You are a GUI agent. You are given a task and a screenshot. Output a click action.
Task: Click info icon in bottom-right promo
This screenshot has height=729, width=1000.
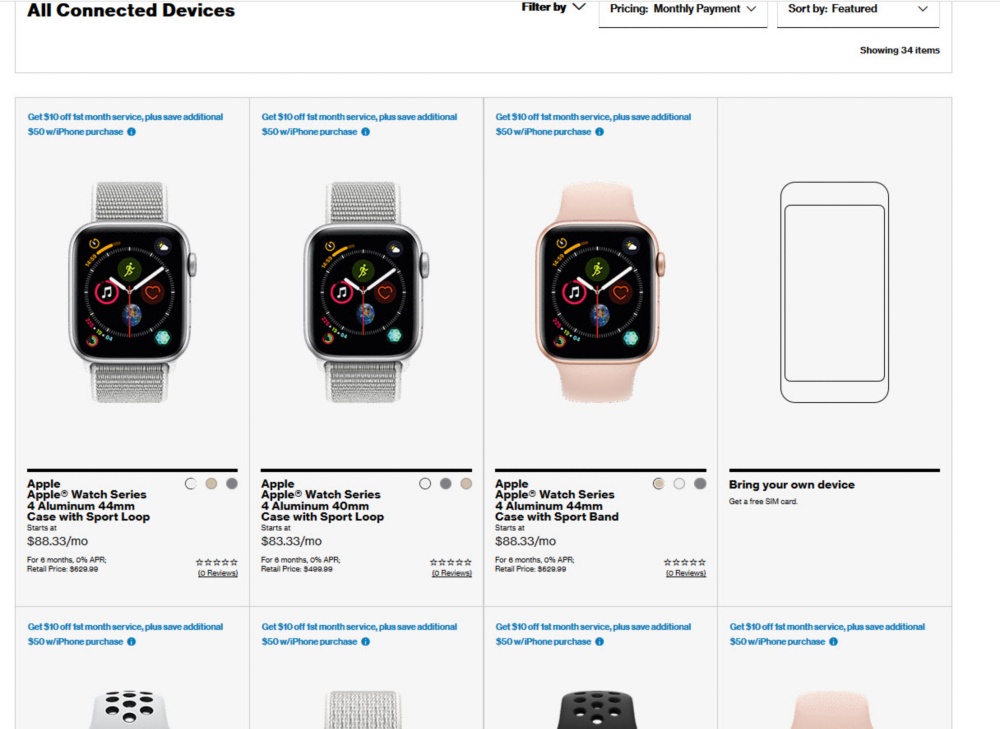833,642
